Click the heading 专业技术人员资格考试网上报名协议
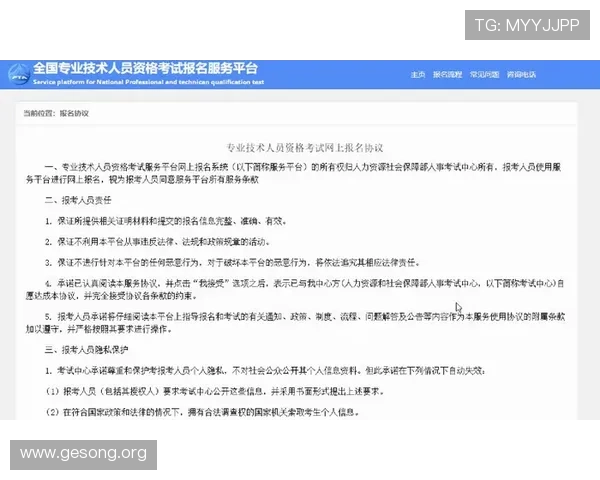 305,148
